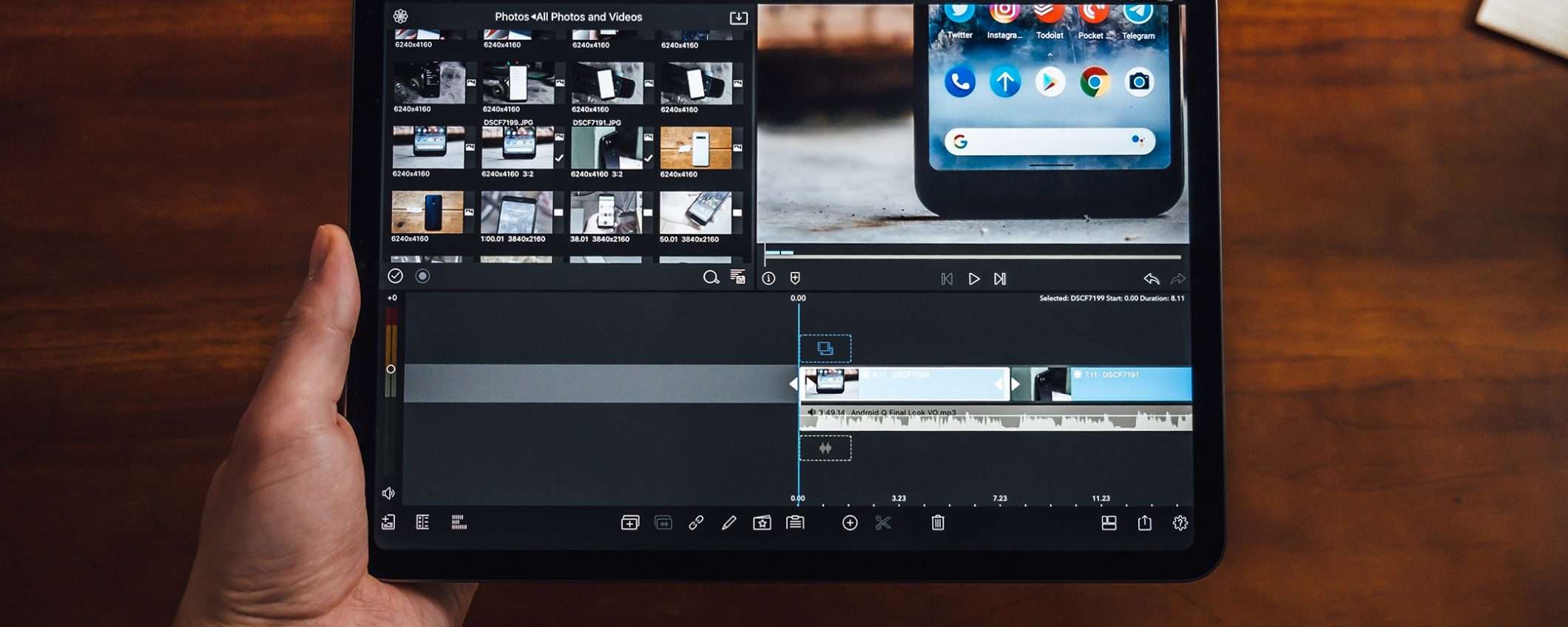Open the Photos source flower icon
1568x627 pixels.
point(401,16)
